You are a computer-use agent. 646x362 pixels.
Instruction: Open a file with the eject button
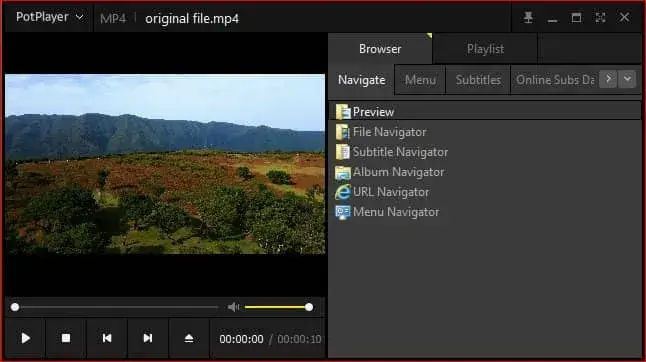[x=189, y=338]
